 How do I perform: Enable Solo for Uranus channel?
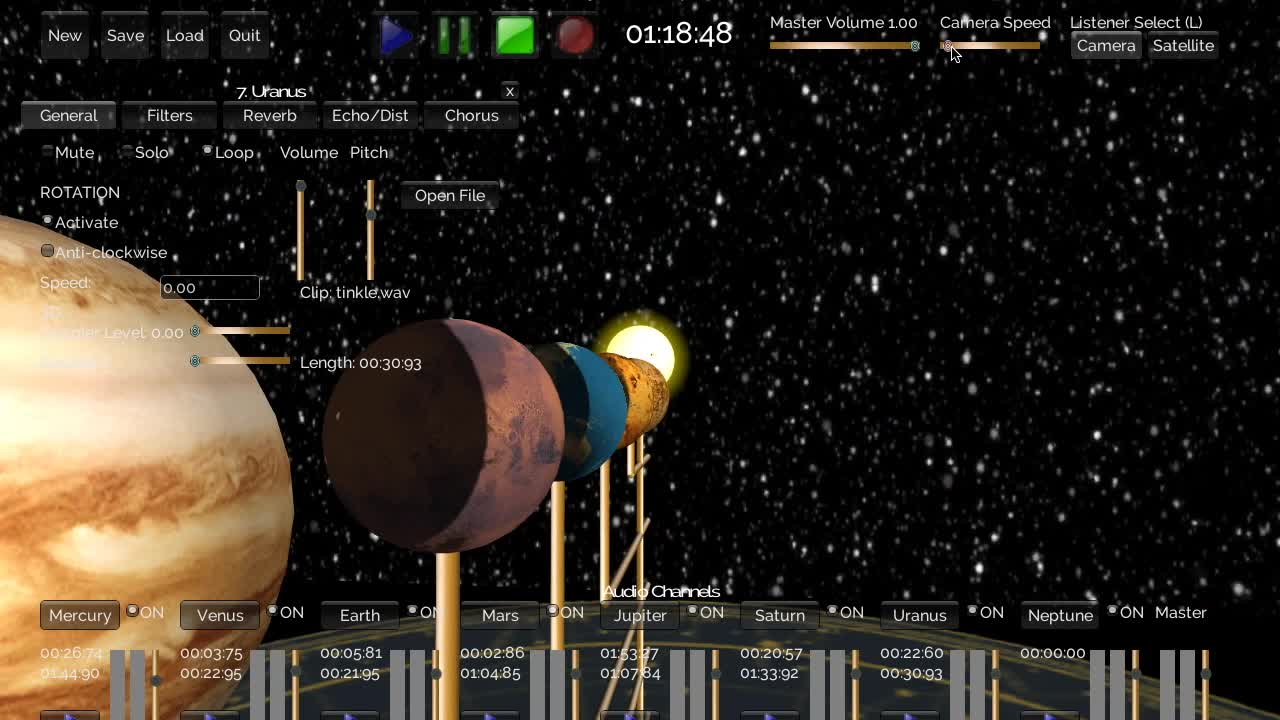(127, 151)
